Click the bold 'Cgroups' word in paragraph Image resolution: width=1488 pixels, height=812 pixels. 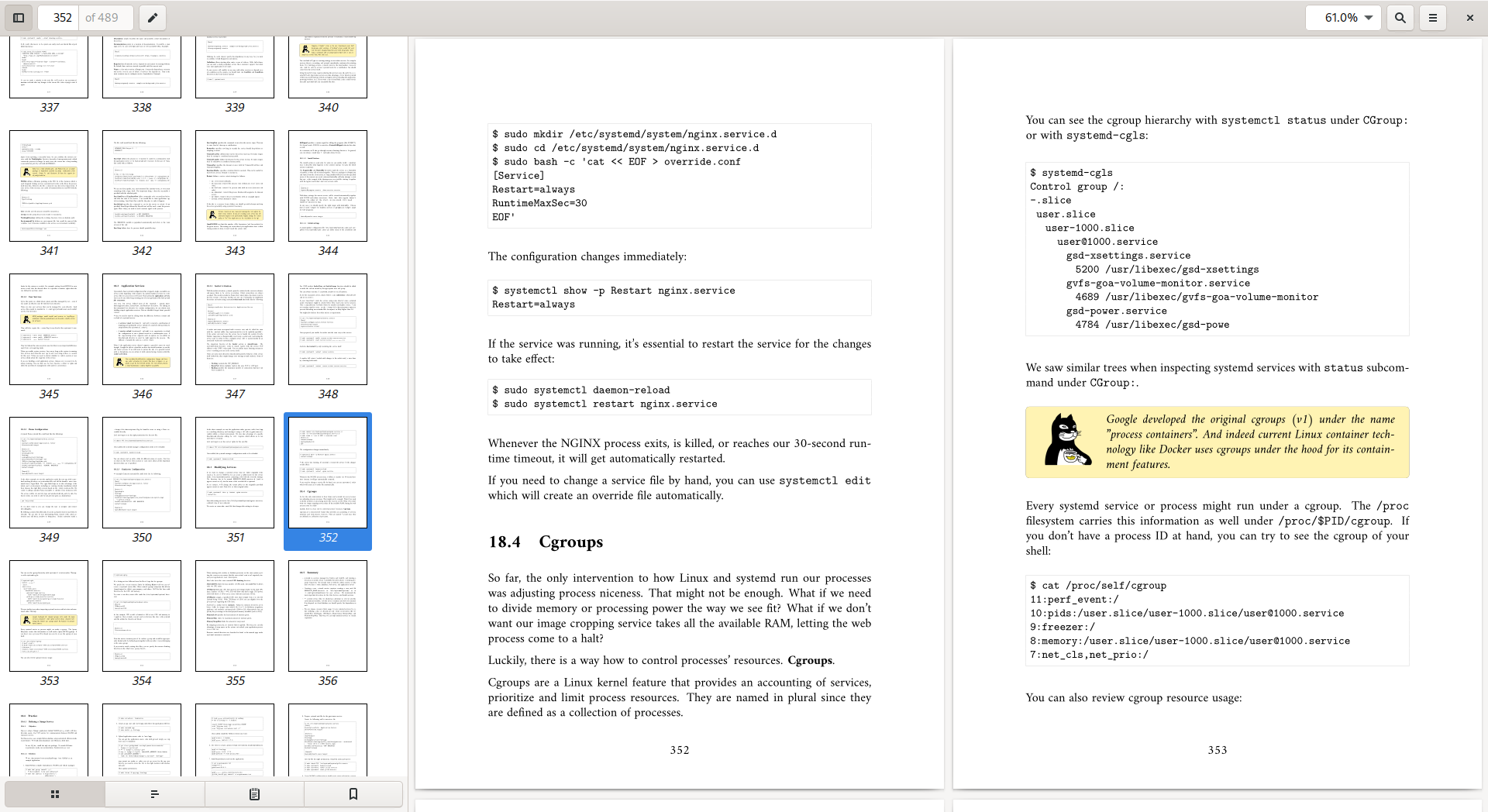[x=810, y=661]
